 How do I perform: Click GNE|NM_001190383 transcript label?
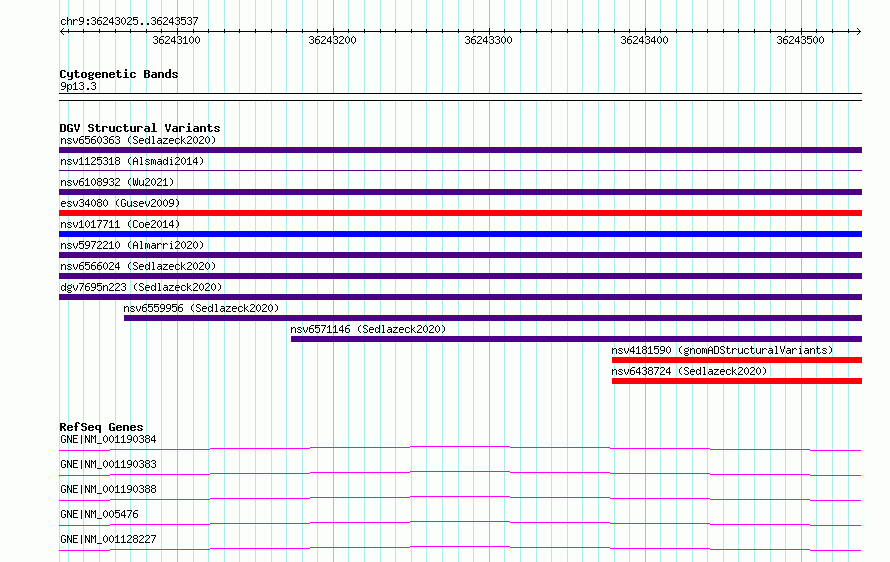pos(108,464)
